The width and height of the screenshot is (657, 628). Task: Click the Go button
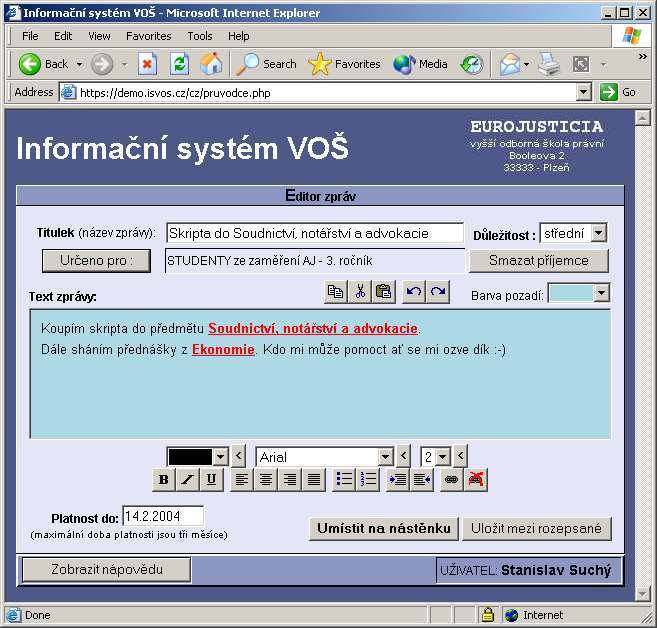[618, 92]
